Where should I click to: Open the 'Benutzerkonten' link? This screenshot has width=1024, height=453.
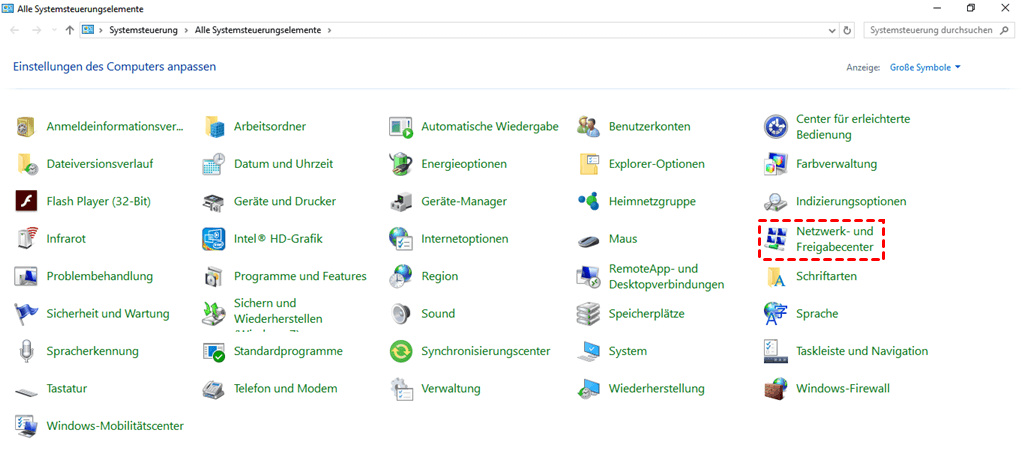(649, 126)
